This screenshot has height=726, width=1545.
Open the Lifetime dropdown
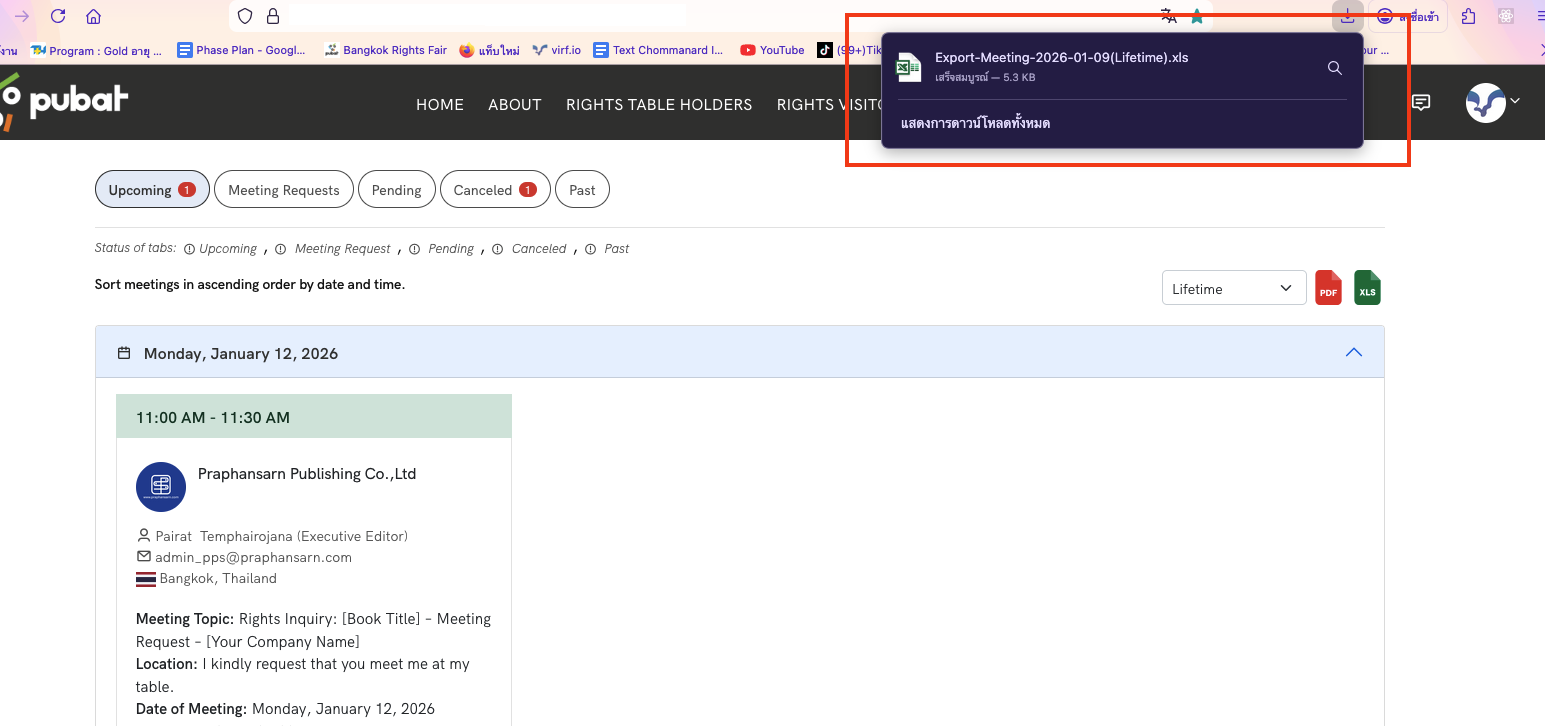tap(1233, 287)
